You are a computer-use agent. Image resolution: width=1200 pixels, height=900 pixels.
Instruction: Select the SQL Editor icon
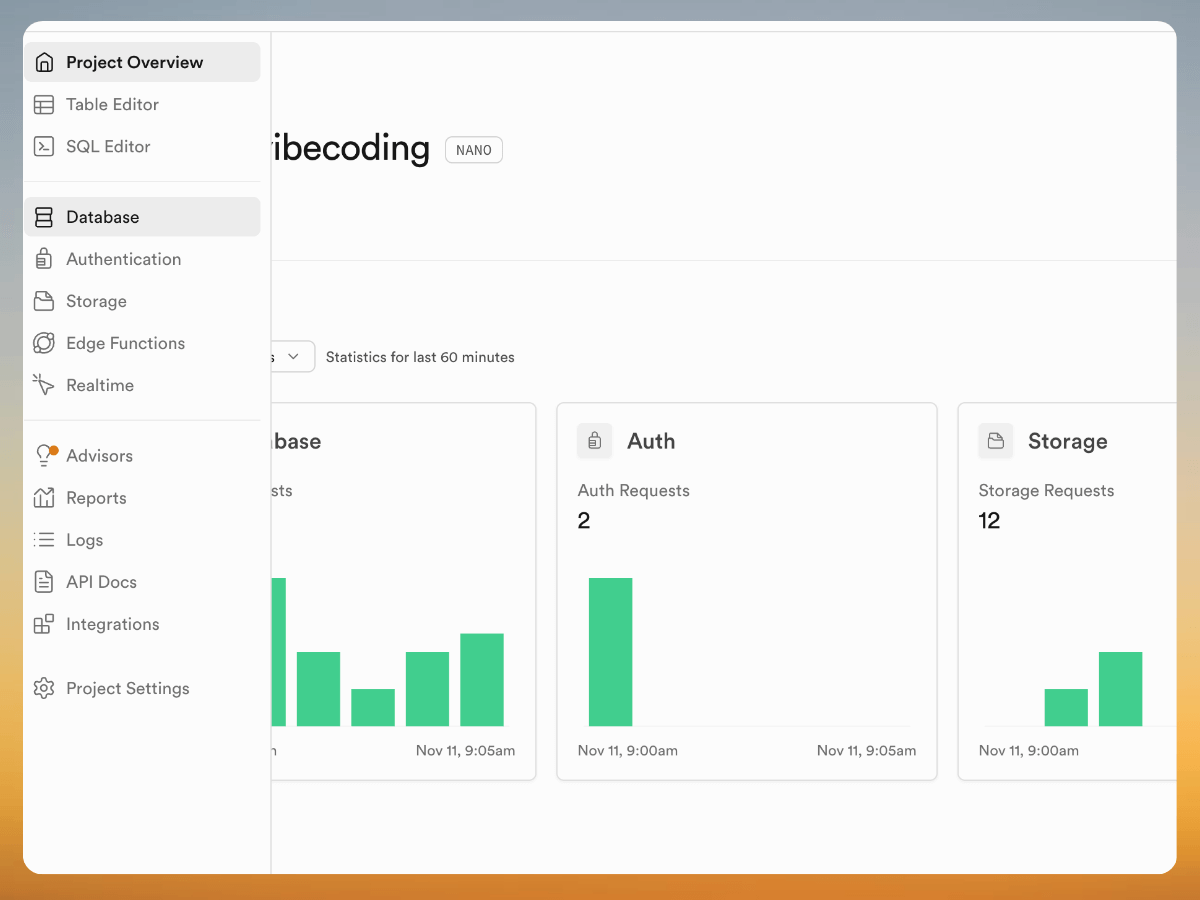[x=44, y=146]
